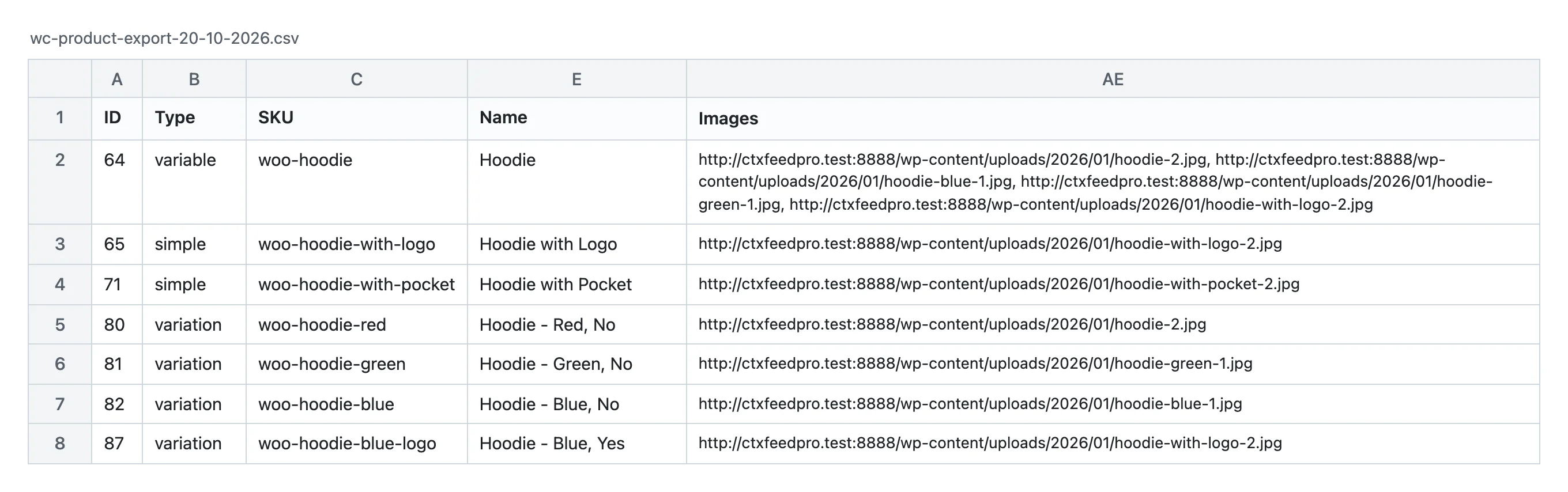Click the Name header cell
The width and height of the screenshot is (1568, 492).
tap(576, 118)
